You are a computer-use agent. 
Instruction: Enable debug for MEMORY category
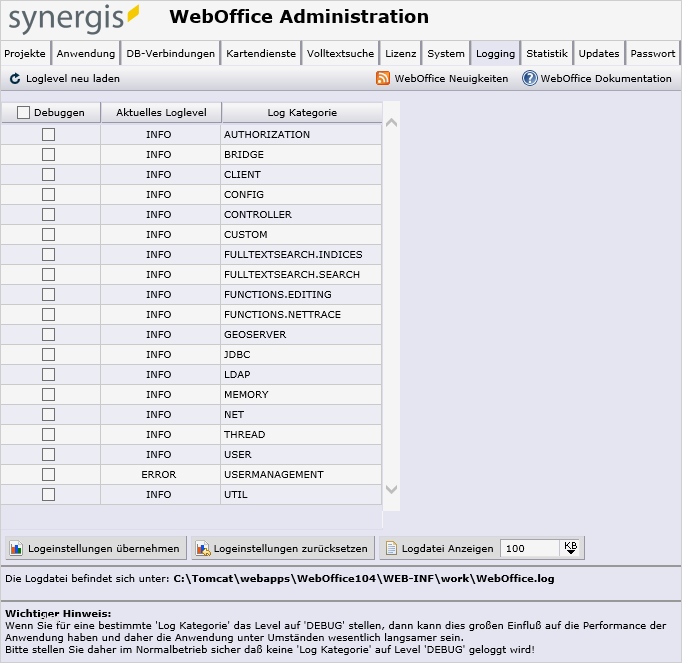pyautogui.click(x=48, y=395)
